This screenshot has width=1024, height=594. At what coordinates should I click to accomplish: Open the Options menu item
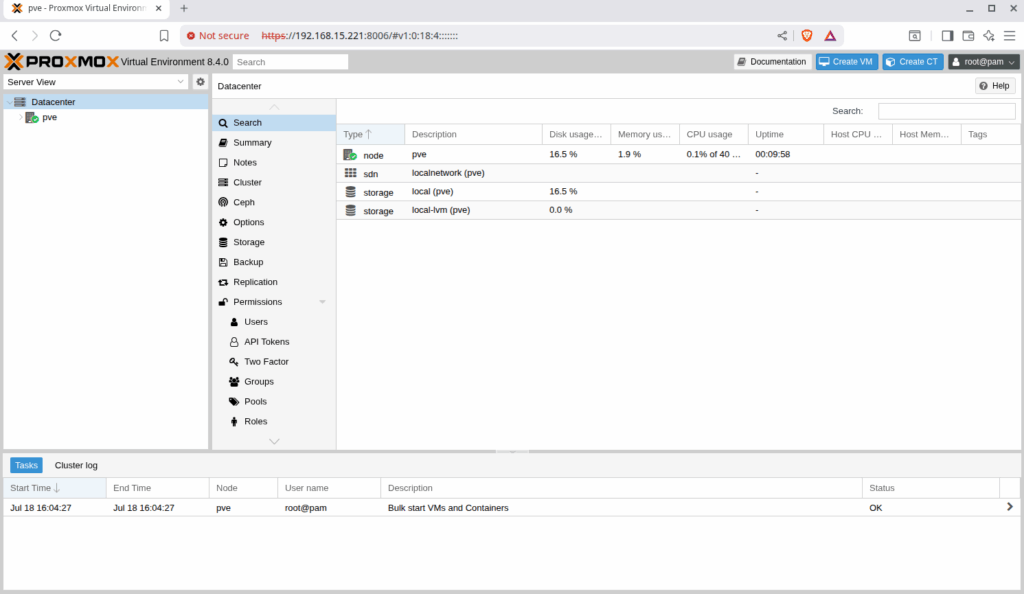pos(274,222)
